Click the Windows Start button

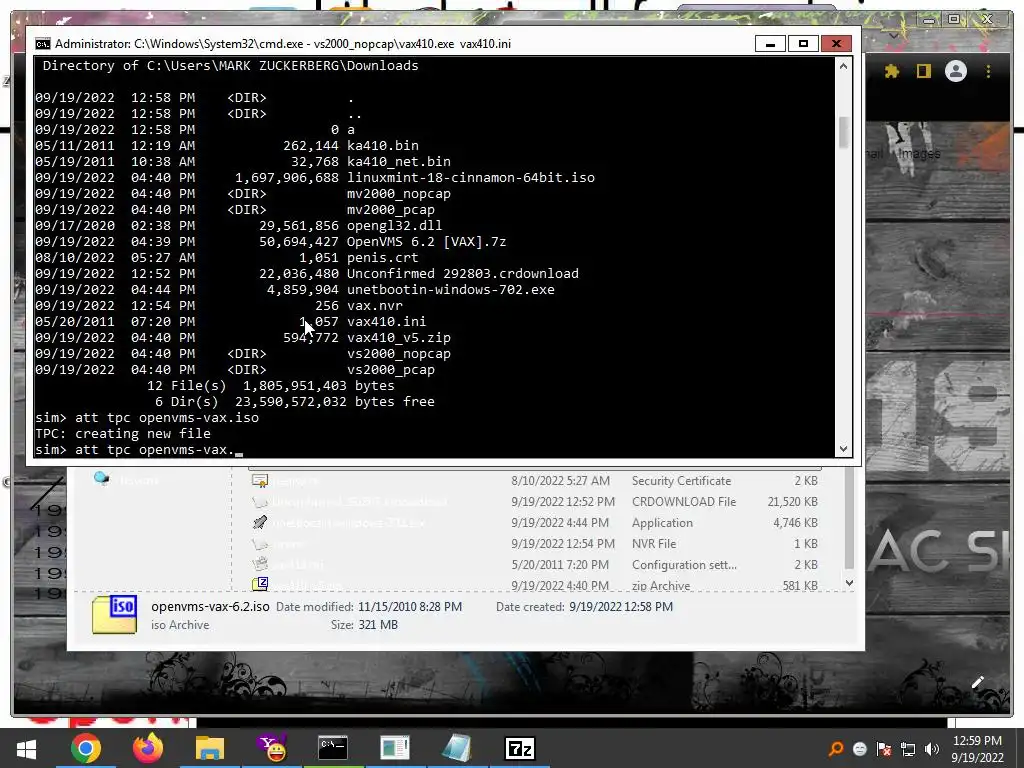26,748
